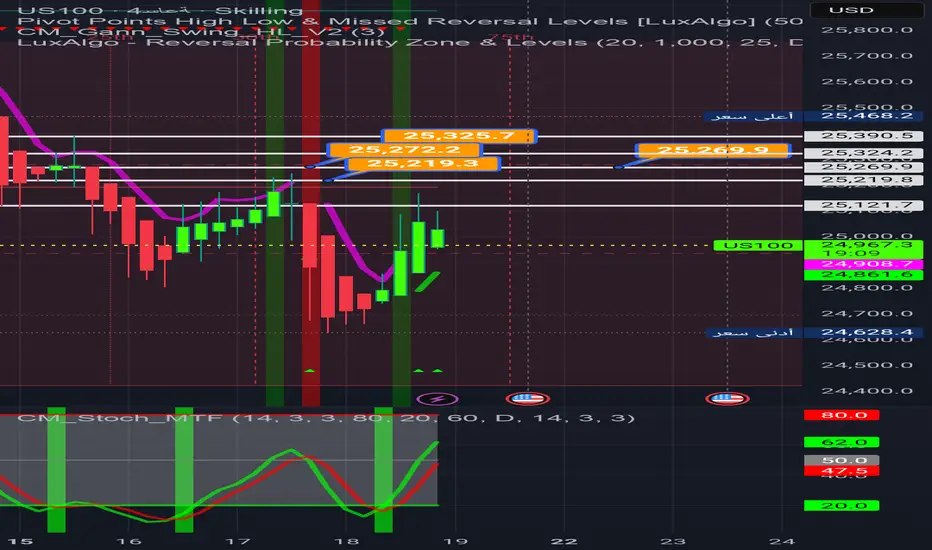Click the 25,390.5 price scale label
Viewport: 932px width, 550px height.
tap(863, 136)
